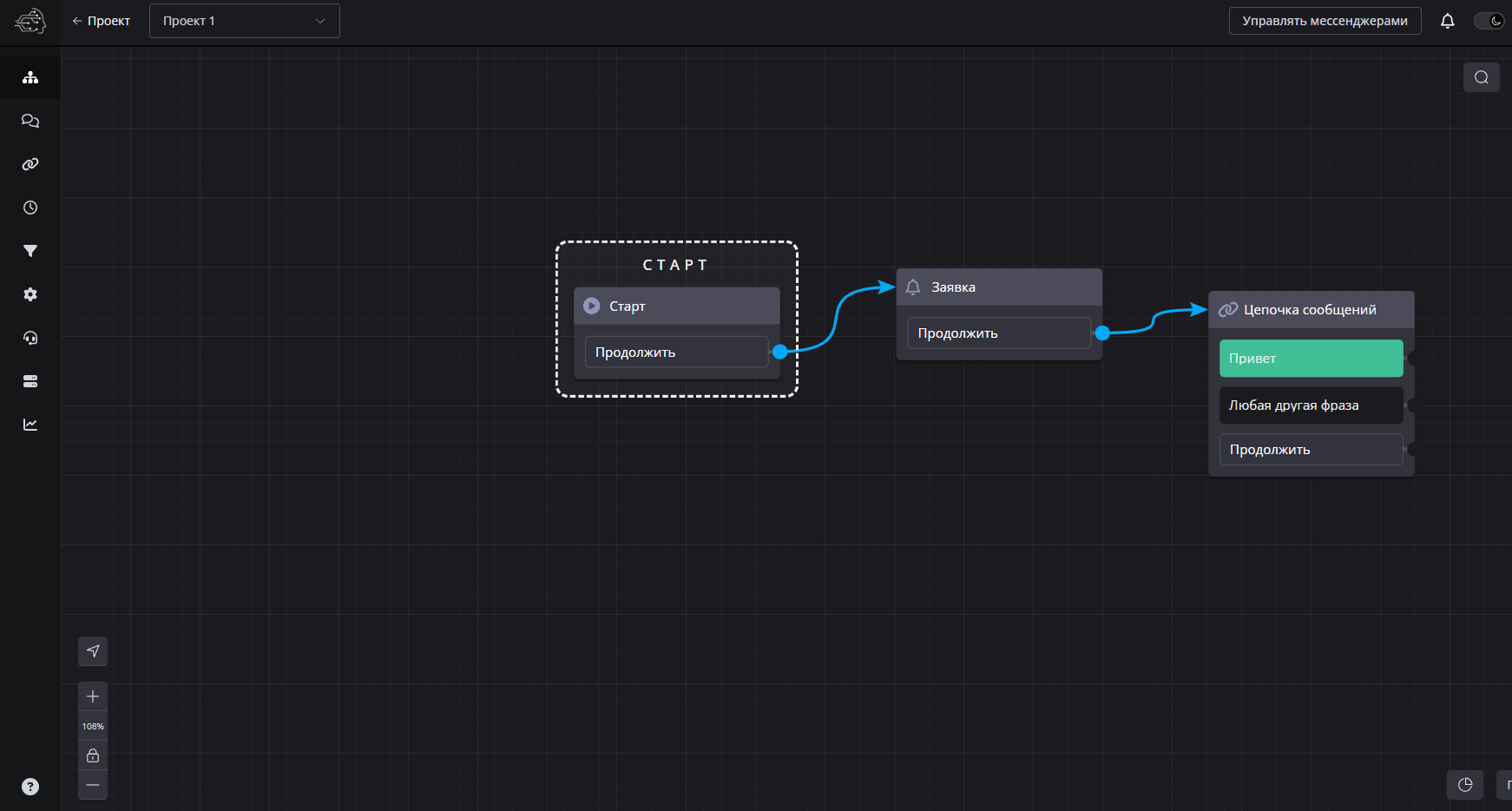Click the help question mark icon
Image resolution: width=1512 pixels, height=811 pixels.
tap(30, 787)
